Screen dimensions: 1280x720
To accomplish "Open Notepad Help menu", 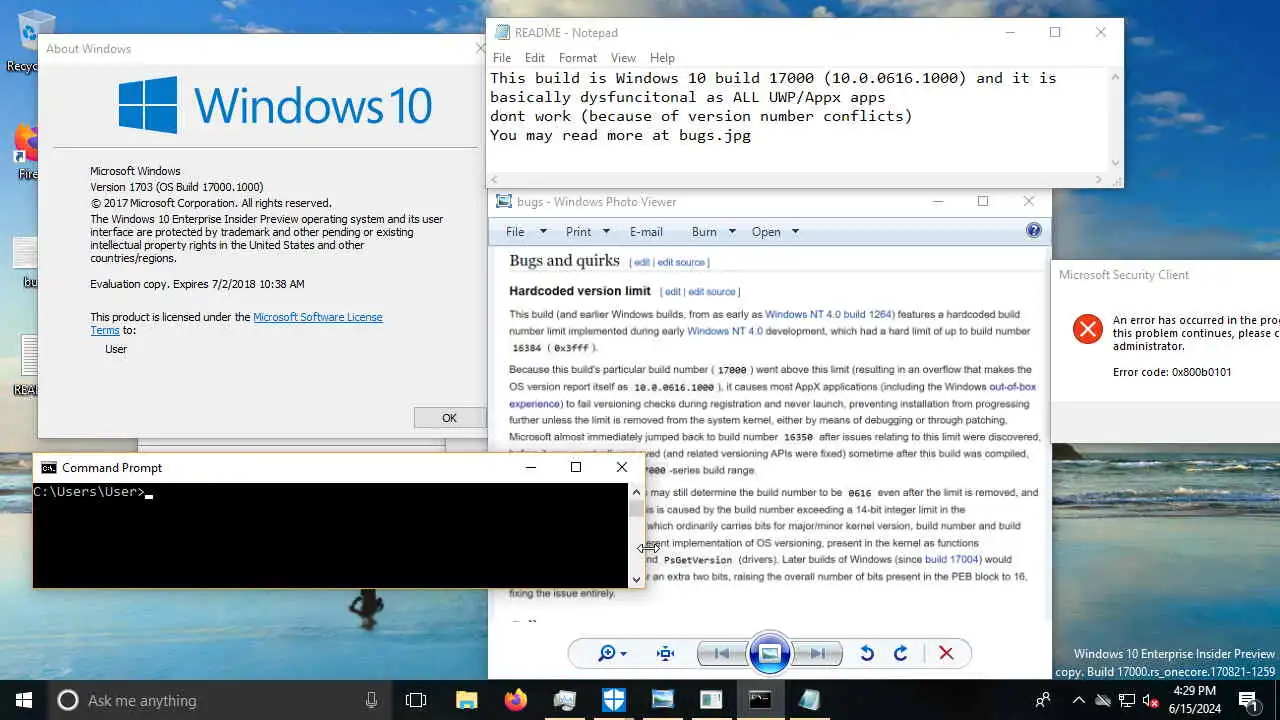I will [662, 58].
